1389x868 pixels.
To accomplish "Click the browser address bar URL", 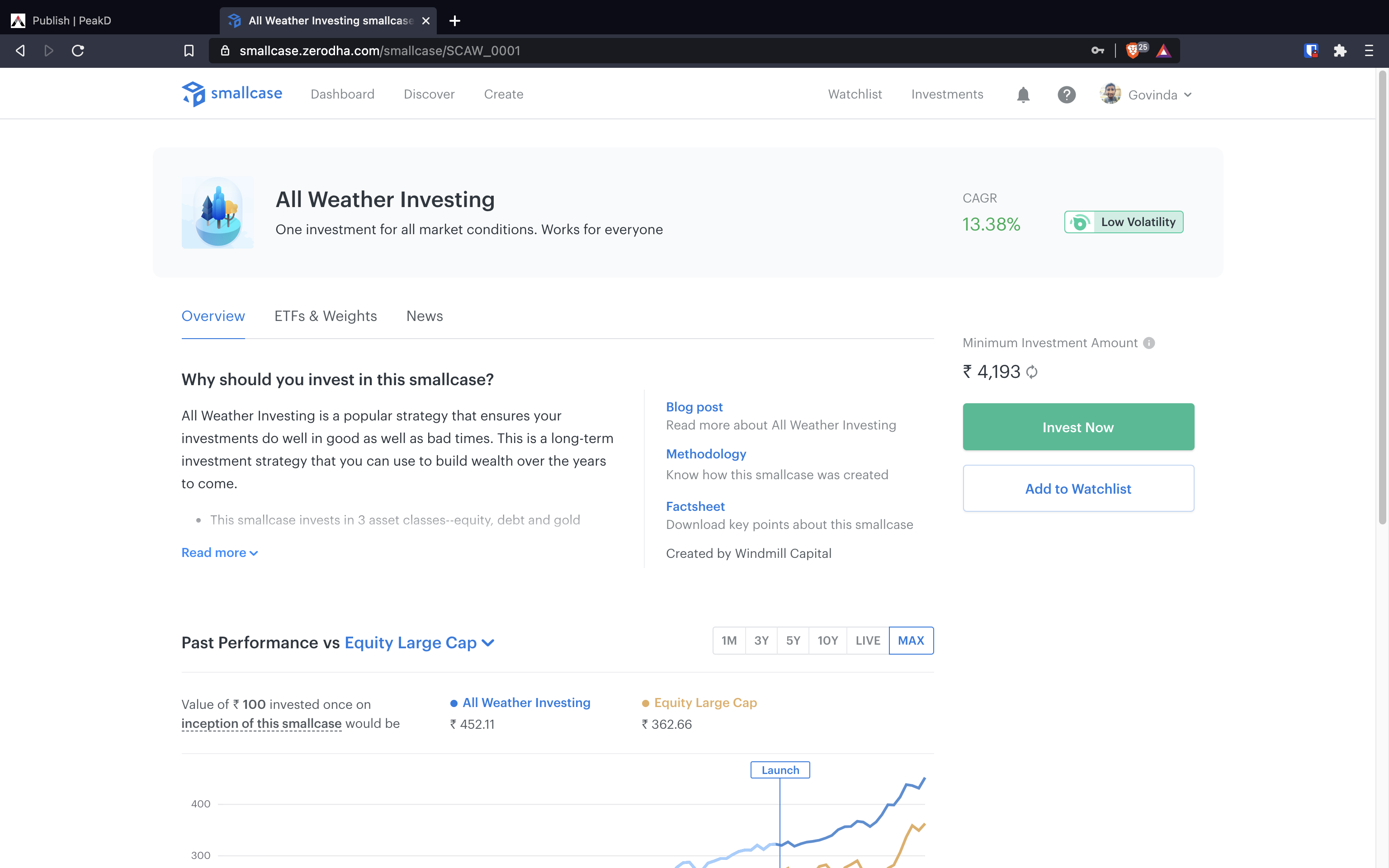I will [x=379, y=51].
